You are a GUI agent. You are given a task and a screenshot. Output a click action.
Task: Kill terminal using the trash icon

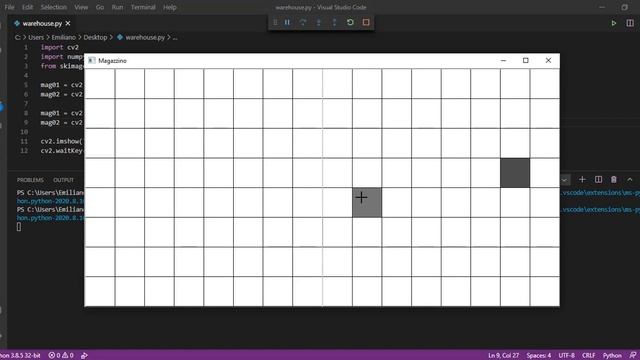pos(613,180)
